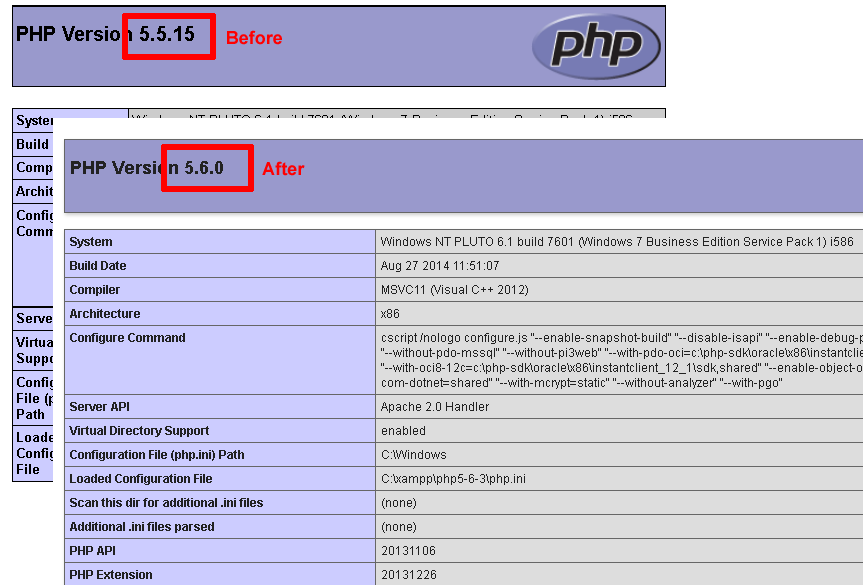863x585 pixels.
Task: Click the PHP Version 5.6.0 heading
Action: click(146, 167)
